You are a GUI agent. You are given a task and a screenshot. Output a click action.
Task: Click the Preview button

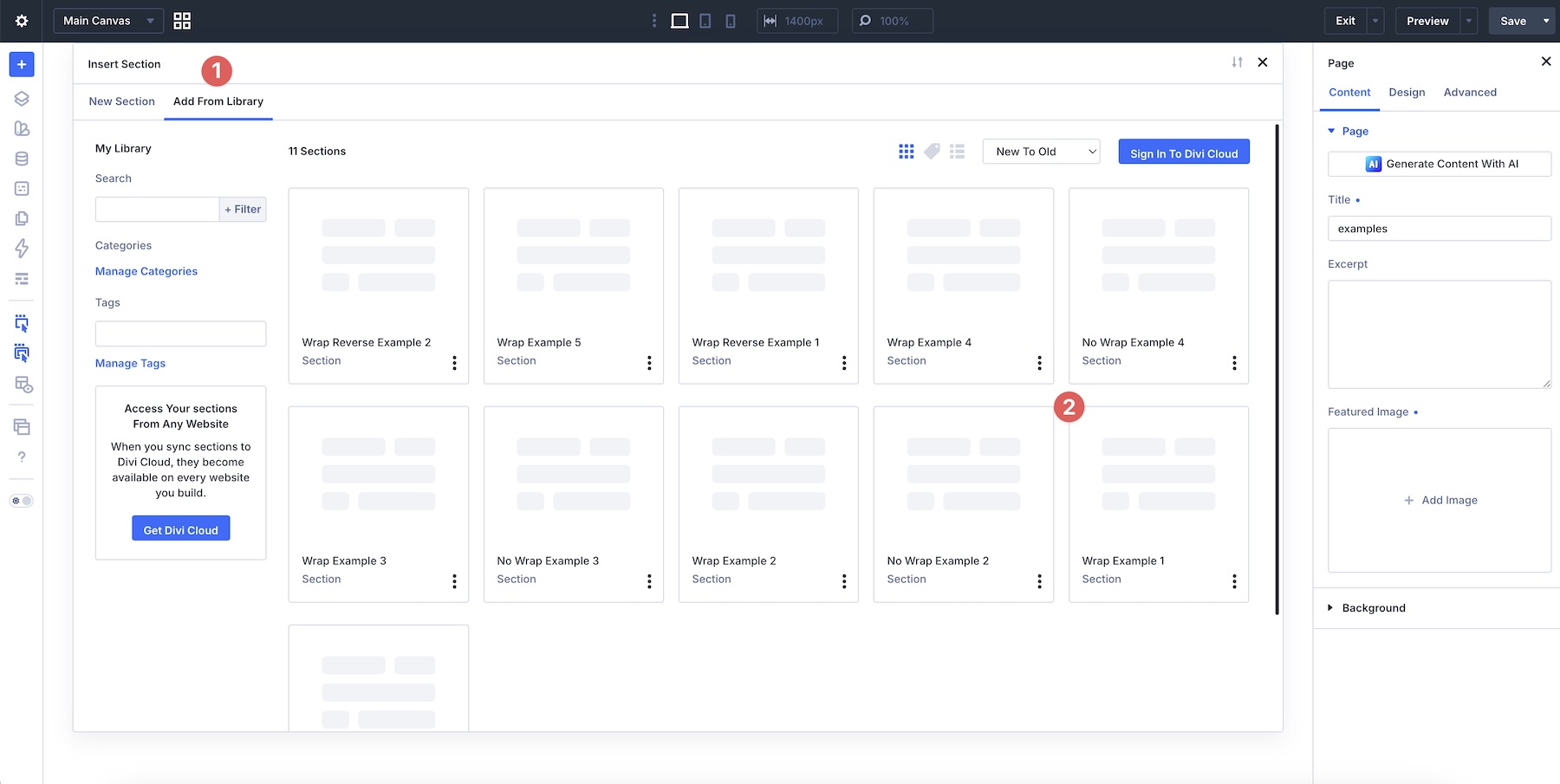point(1427,21)
